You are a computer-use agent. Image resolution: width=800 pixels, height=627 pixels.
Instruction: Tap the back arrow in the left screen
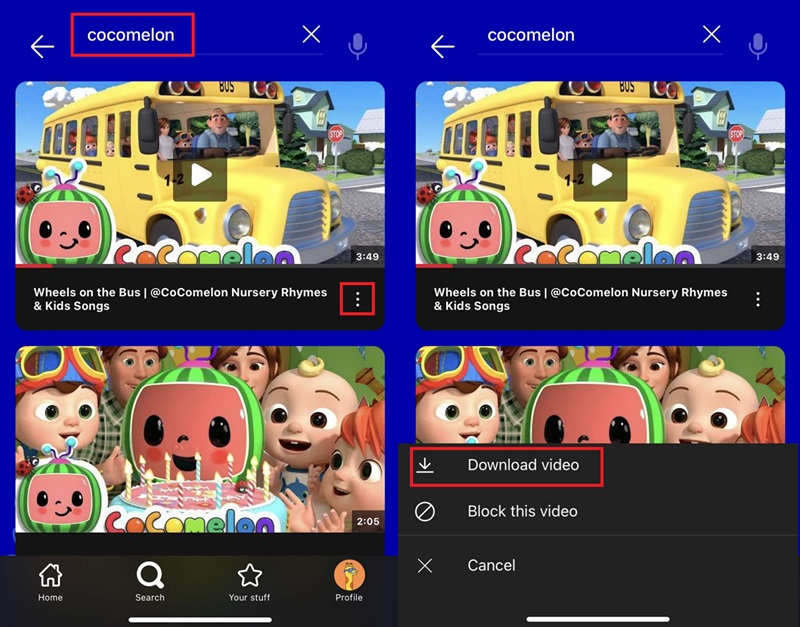(42, 47)
